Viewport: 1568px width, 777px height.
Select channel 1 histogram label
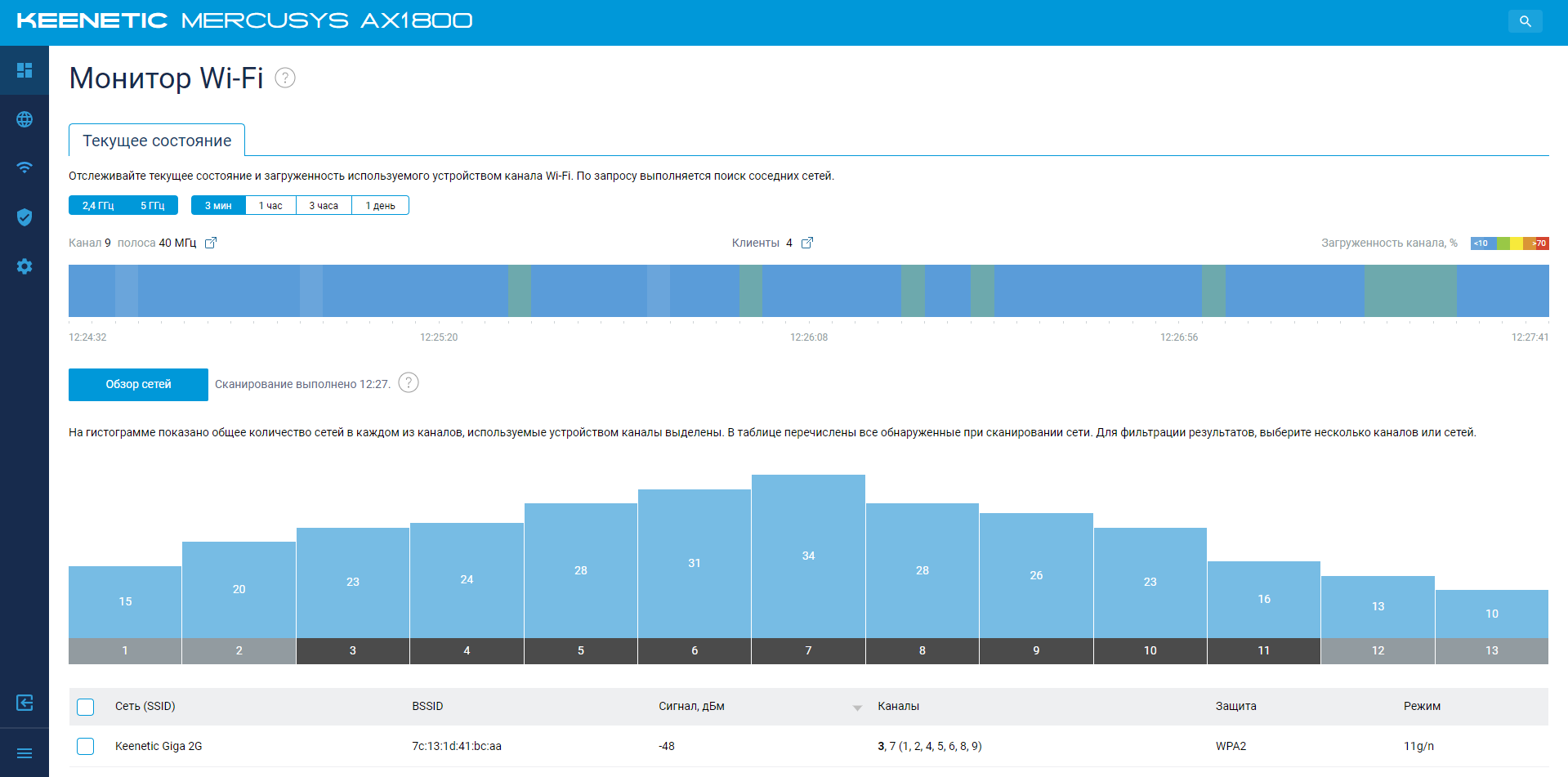coord(125,650)
